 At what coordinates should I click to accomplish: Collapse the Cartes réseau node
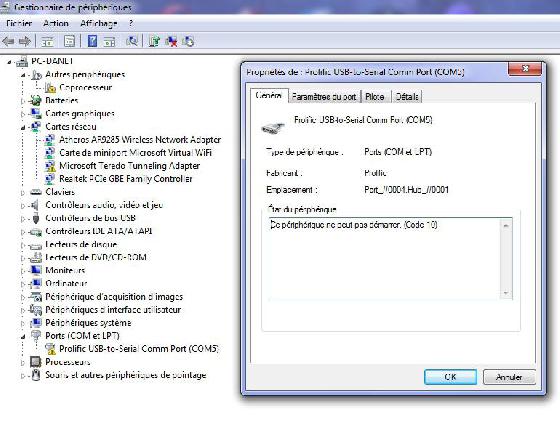[x=23, y=127]
